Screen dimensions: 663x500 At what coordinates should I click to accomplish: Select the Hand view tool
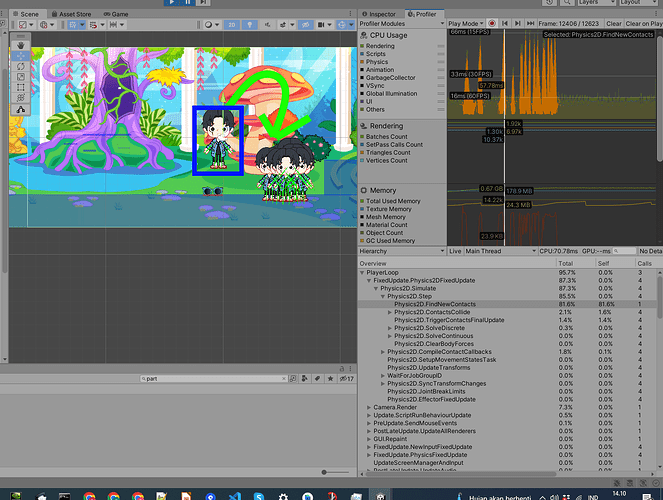click(20, 45)
